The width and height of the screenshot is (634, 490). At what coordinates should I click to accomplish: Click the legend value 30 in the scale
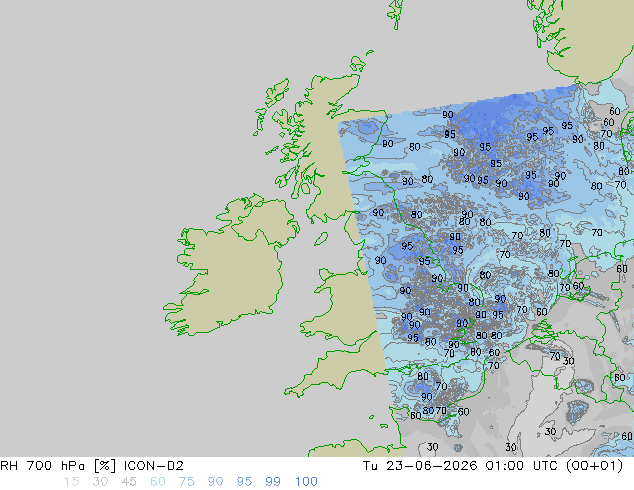tap(100, 482)
